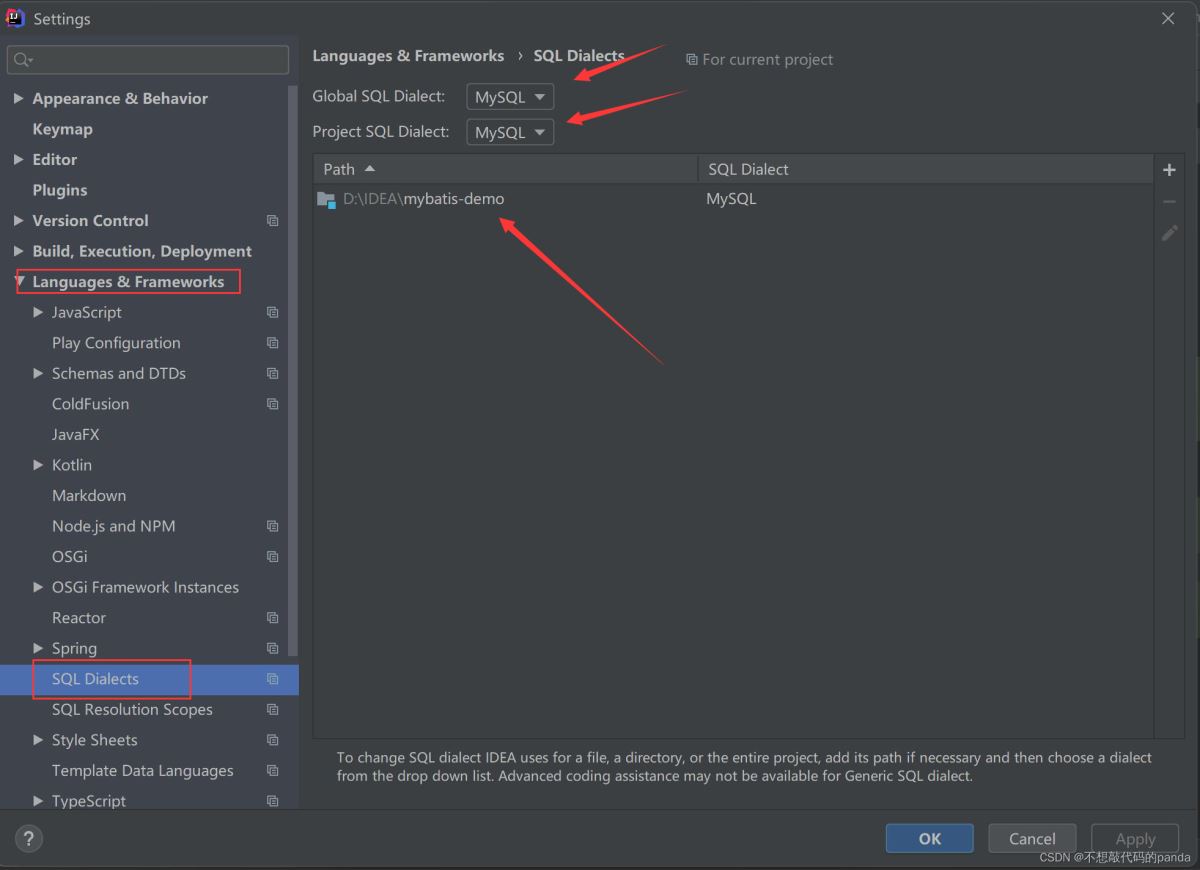The image size is (1200, 870).
Task: Open the Node.js and NPM page
Action: 114,526
